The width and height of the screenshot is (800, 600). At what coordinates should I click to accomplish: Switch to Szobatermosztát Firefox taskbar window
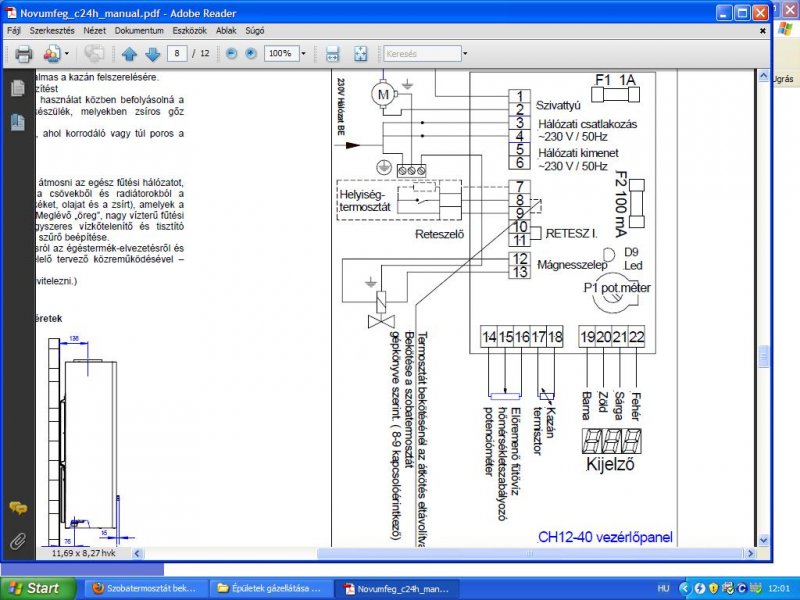(145, 589)
